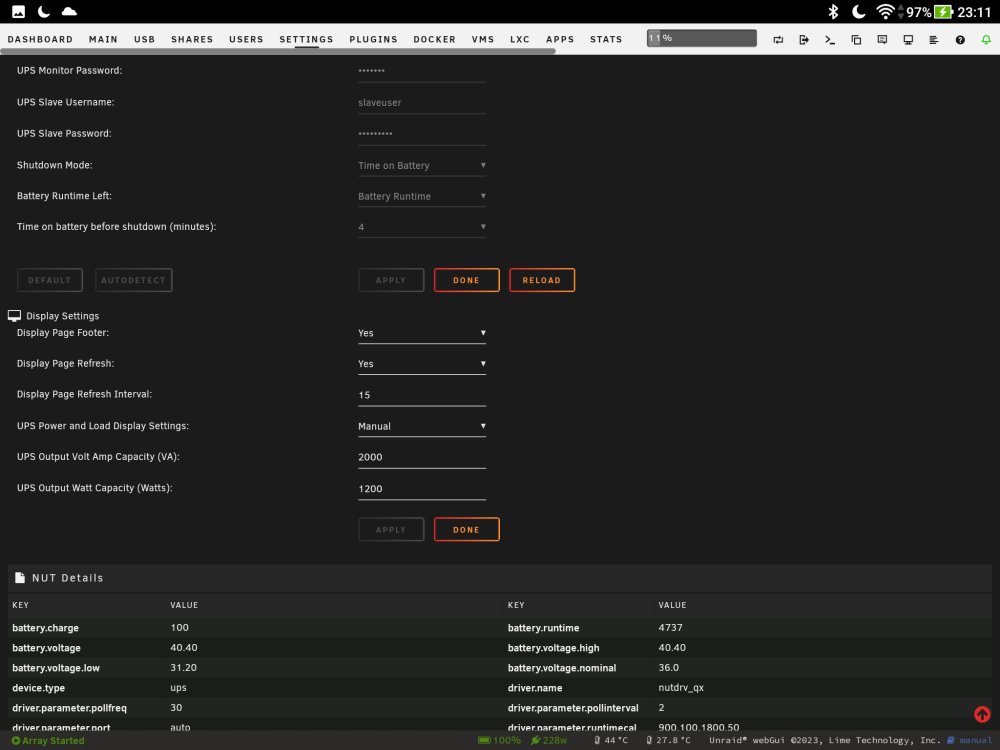Open the feedback speech-bubble icon
Image resolution: width=1000 pixels, height=750 pixels.
pyautogui.click(x=882, y=40)
